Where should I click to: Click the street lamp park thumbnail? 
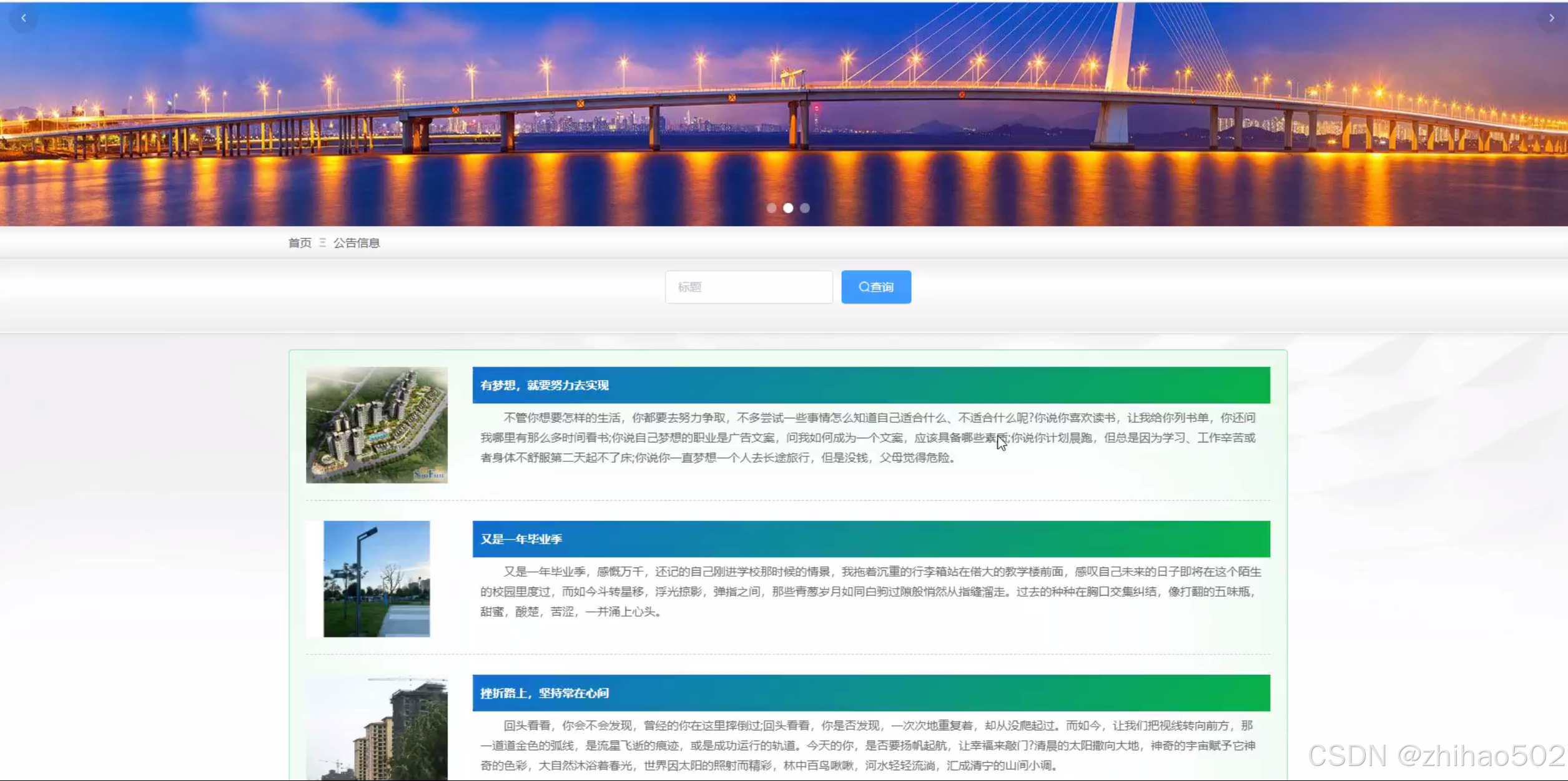(x=377, y=579)
